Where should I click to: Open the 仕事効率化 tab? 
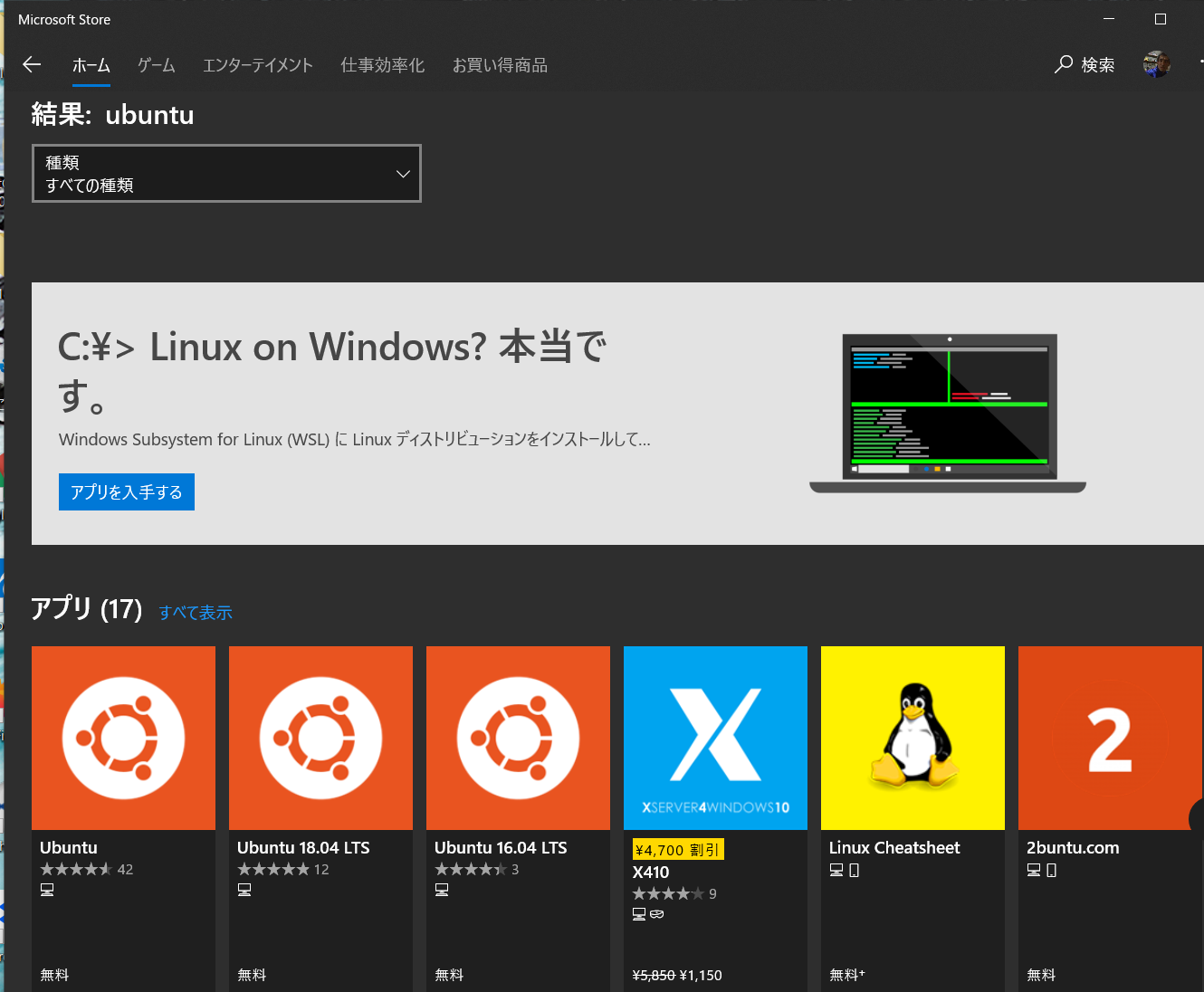coord(382,65)
